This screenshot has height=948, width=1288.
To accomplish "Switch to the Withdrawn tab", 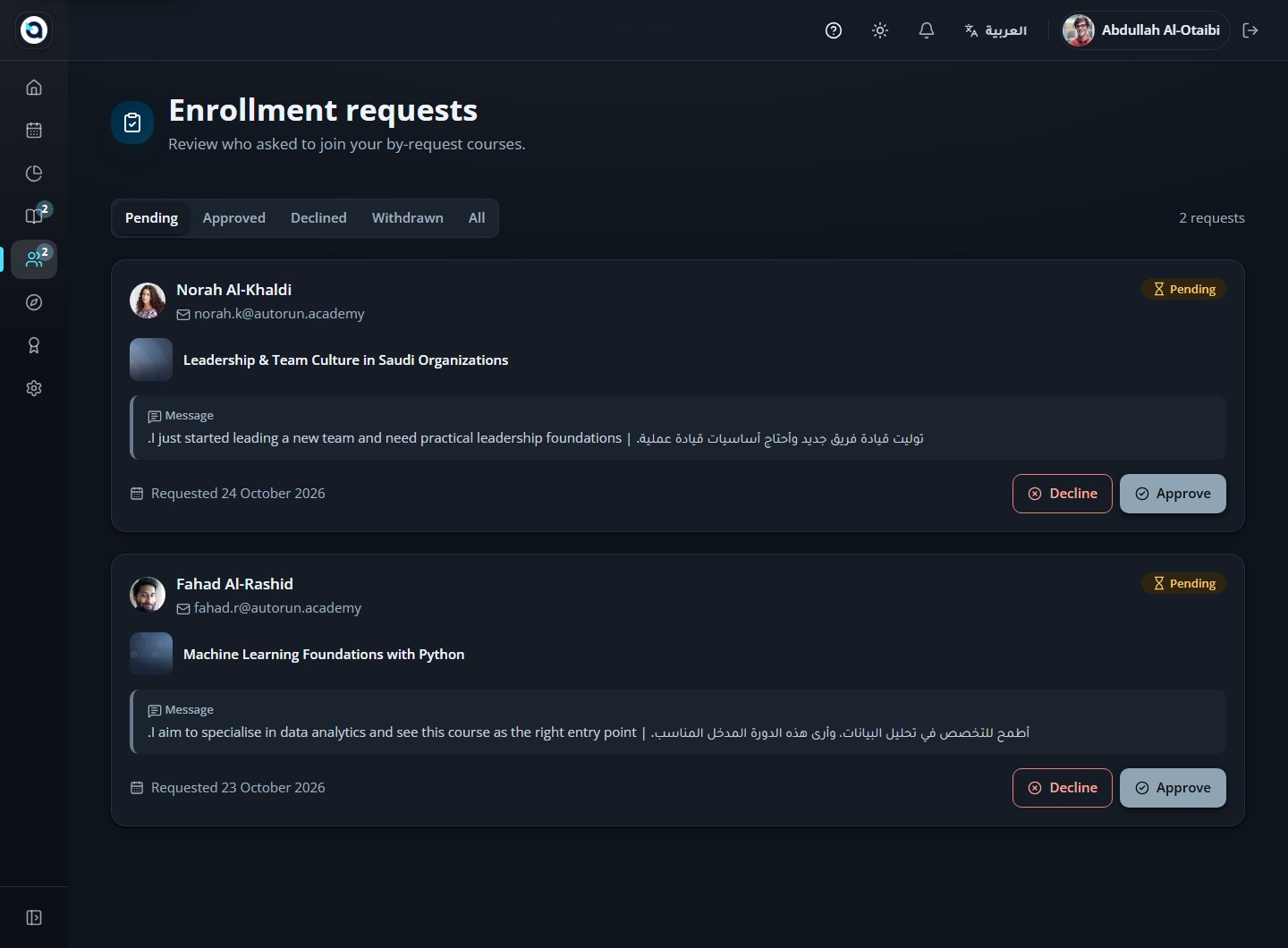I will point(408,218).
